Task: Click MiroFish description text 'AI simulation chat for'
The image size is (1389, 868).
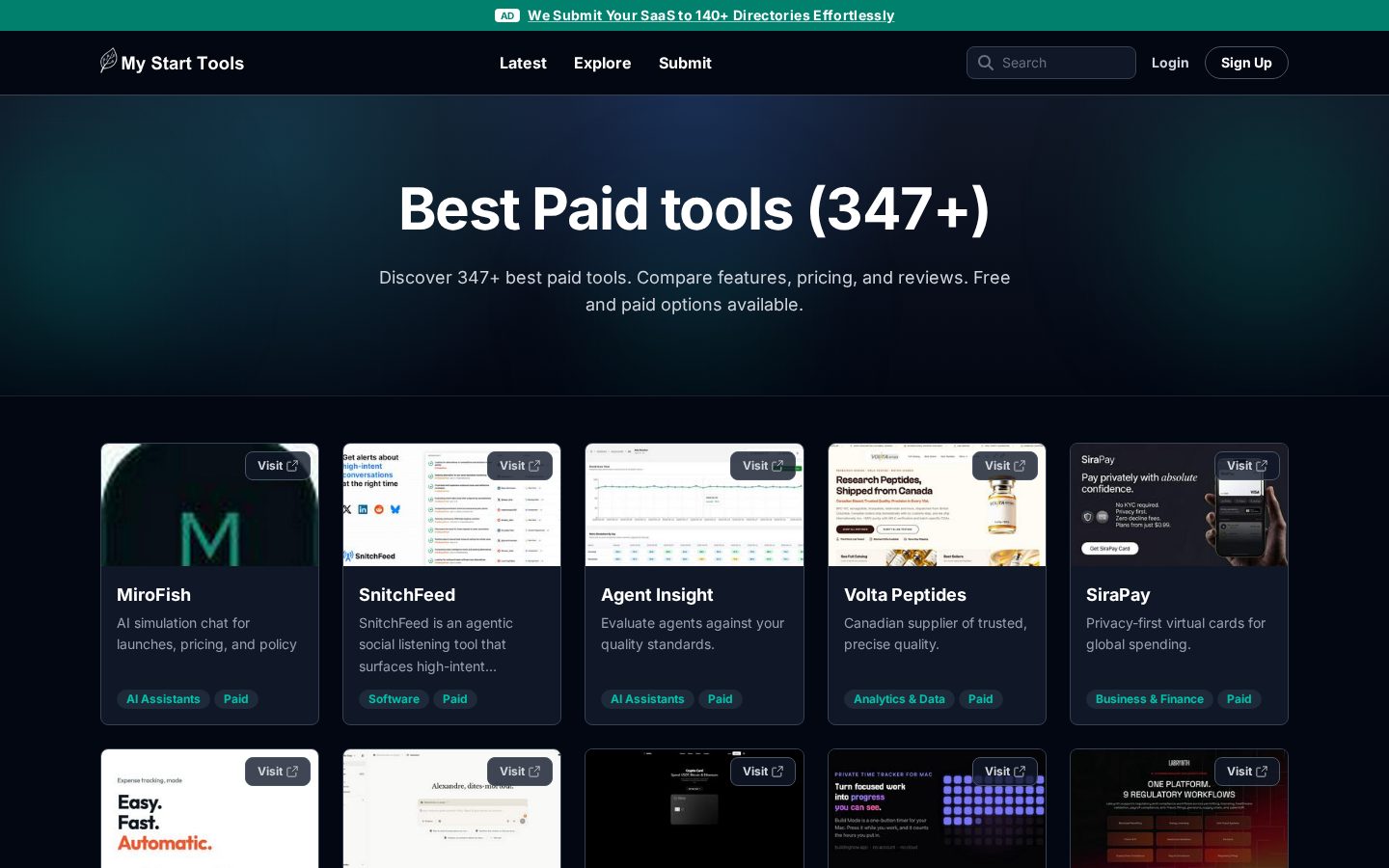Action: [x=183, y=623]
